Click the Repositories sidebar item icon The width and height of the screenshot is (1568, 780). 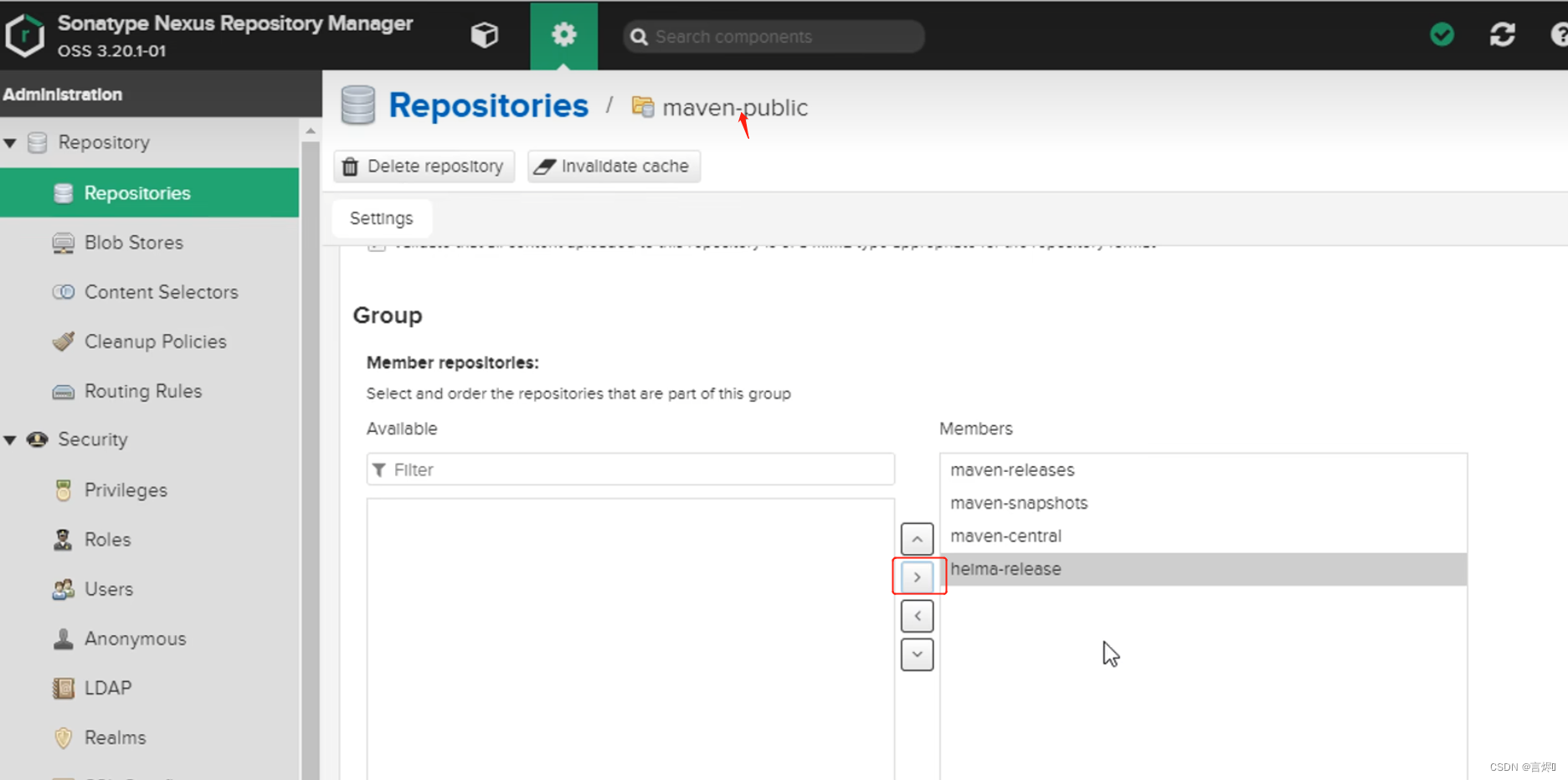pyautogui.click(x=63, y=193)
